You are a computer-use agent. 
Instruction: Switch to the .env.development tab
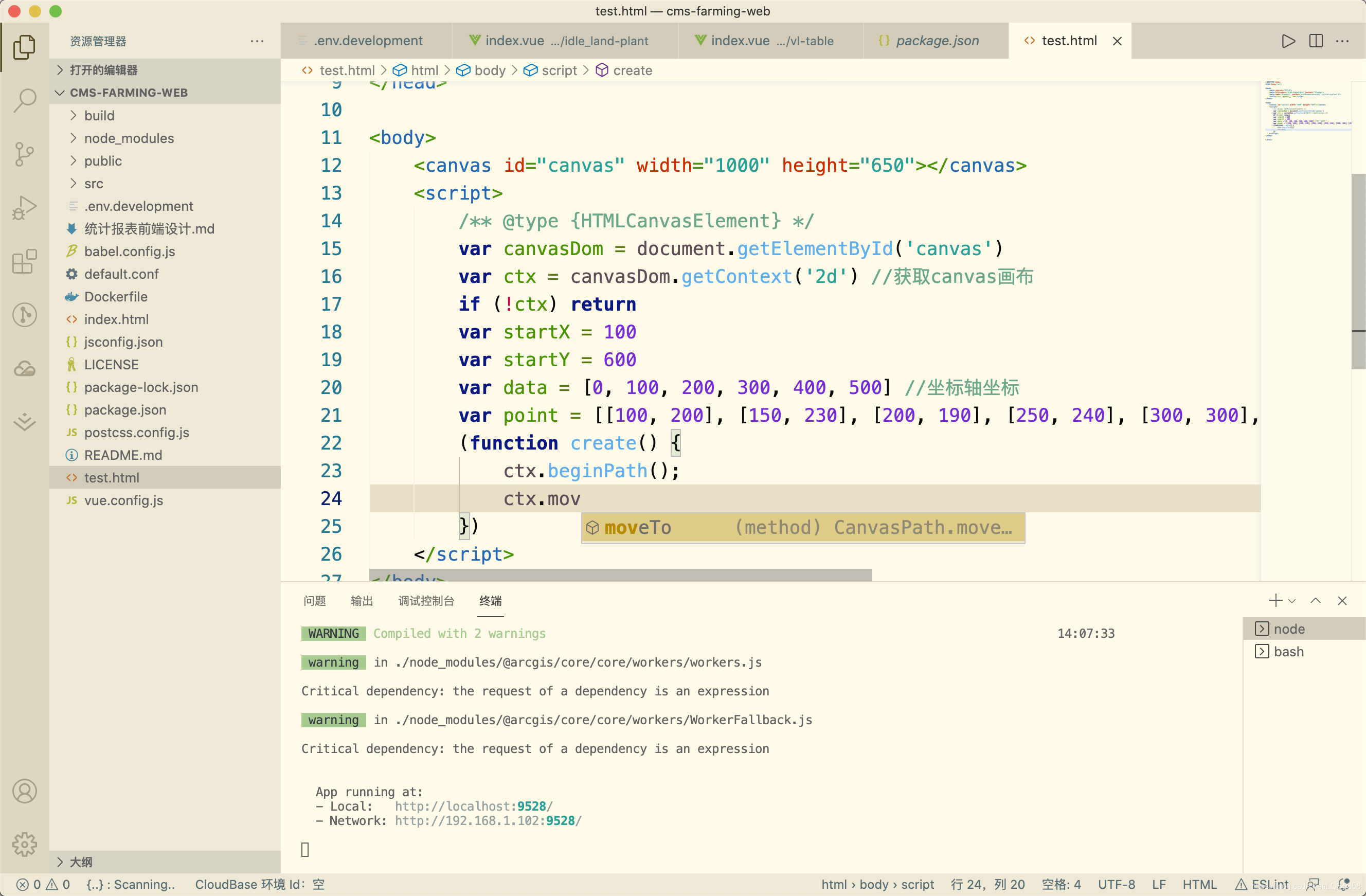click(x=366, y=41)
